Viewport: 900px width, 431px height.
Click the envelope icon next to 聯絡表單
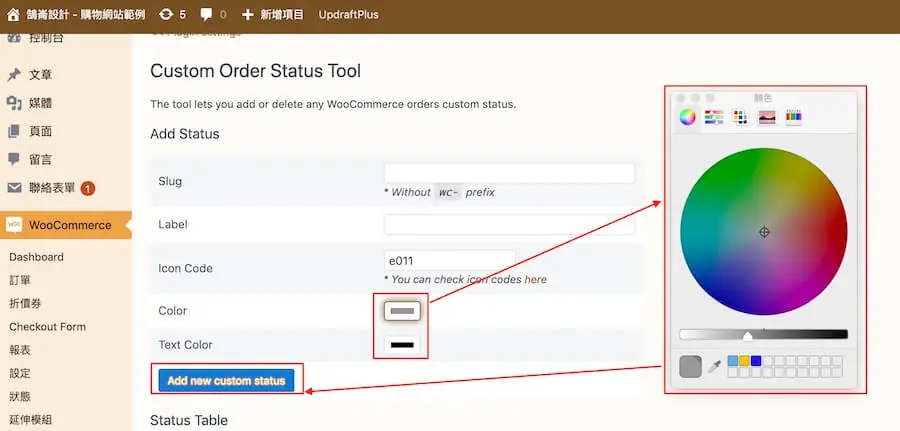tap(14, 188)
